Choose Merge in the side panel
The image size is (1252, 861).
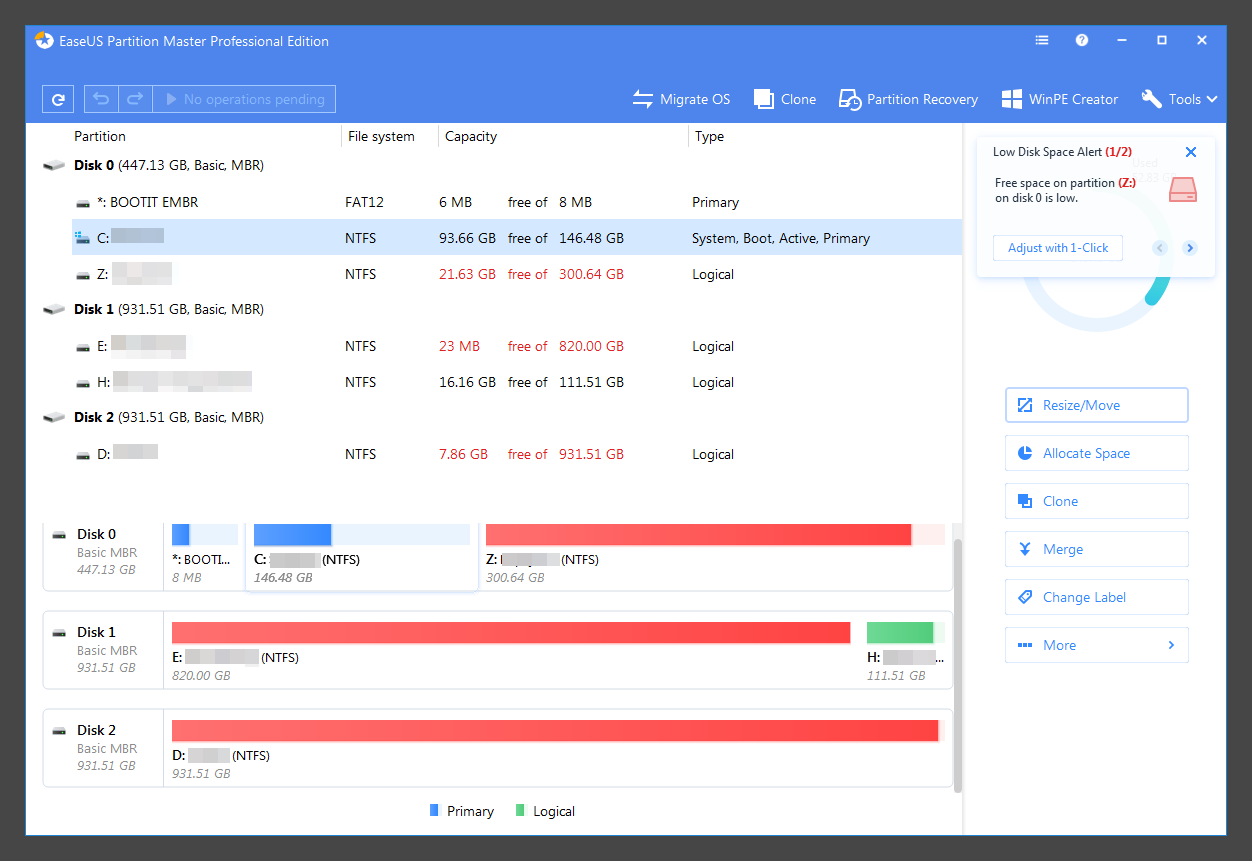[x=1096, y=549]
